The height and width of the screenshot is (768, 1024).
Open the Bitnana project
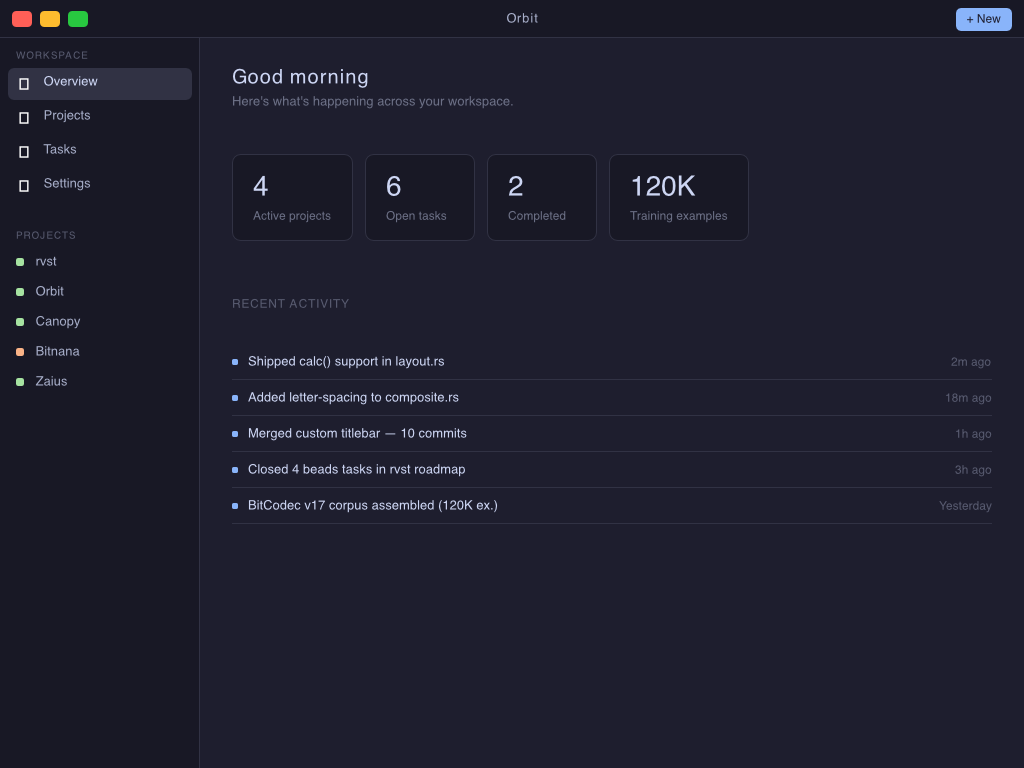(x=57, y=351)
